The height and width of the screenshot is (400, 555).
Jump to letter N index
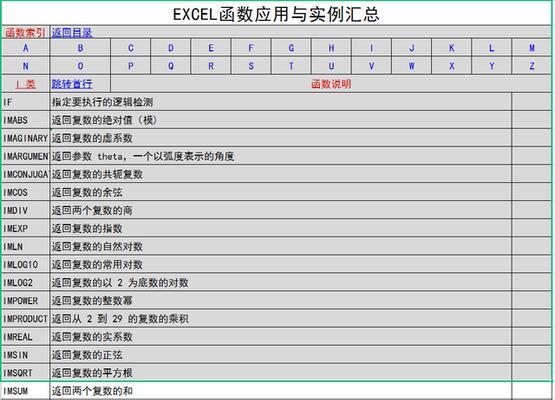click(25, 66)
